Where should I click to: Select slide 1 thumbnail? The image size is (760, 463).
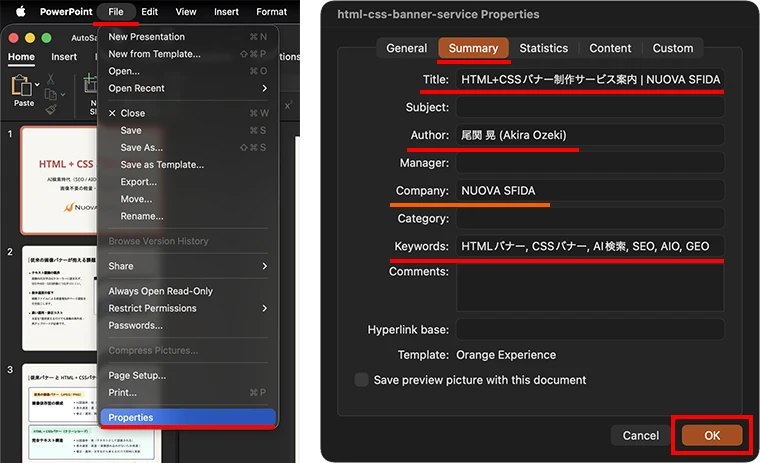click(x=59, y=180)
